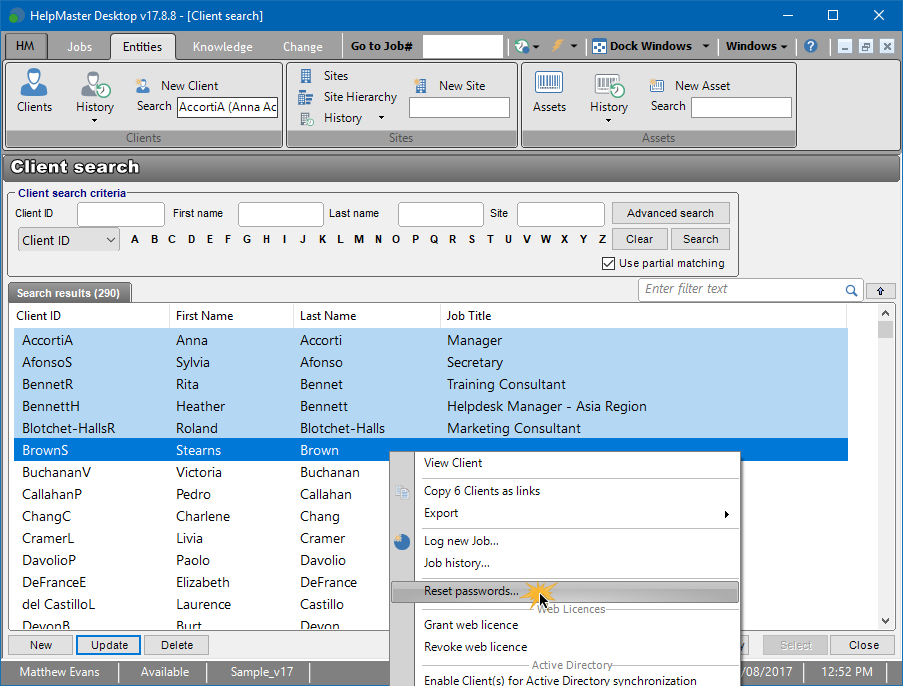
Task: Open the Windows menu dropdown
Action: coord(756,46)
